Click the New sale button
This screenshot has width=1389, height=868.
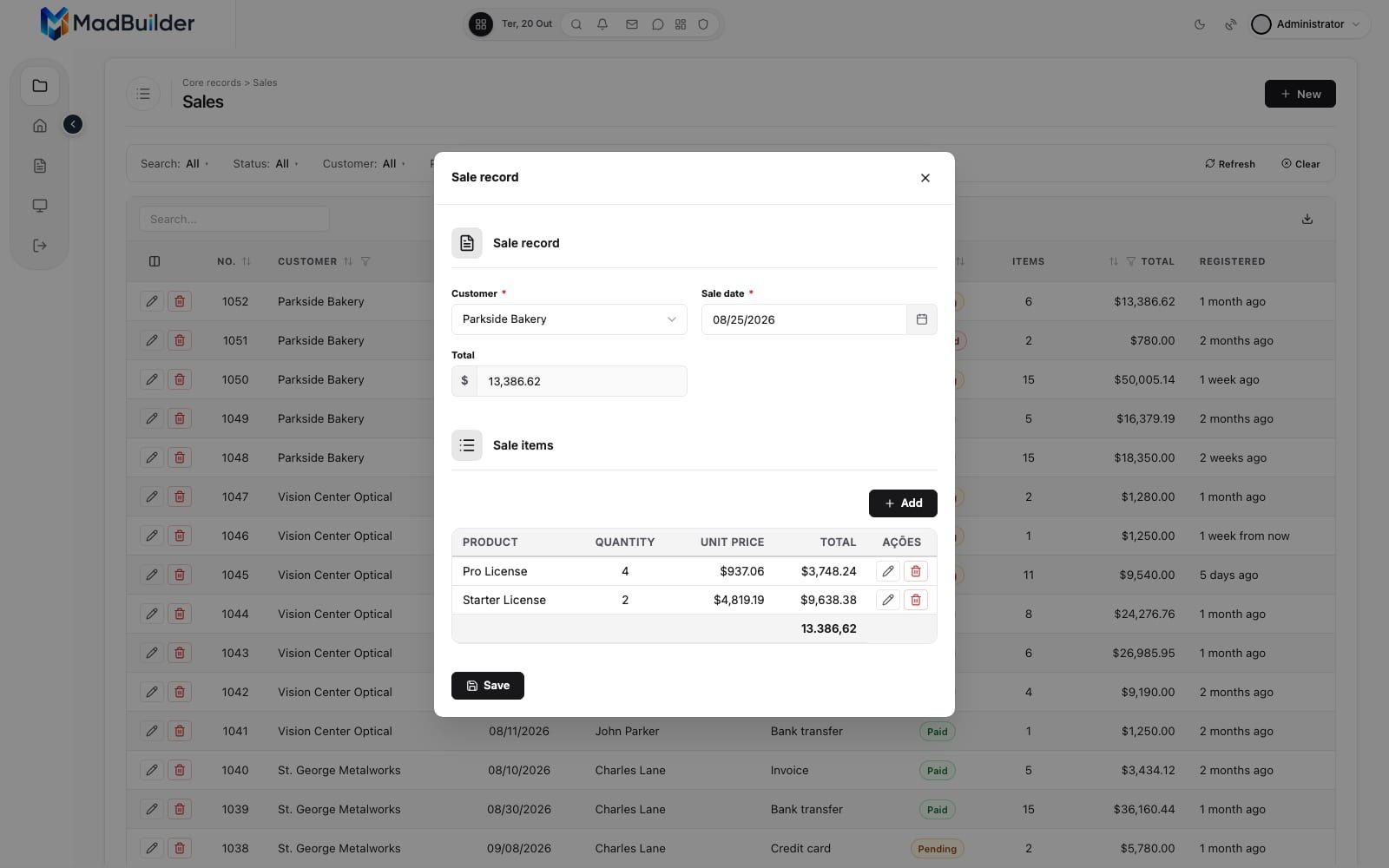[1300, 94]
